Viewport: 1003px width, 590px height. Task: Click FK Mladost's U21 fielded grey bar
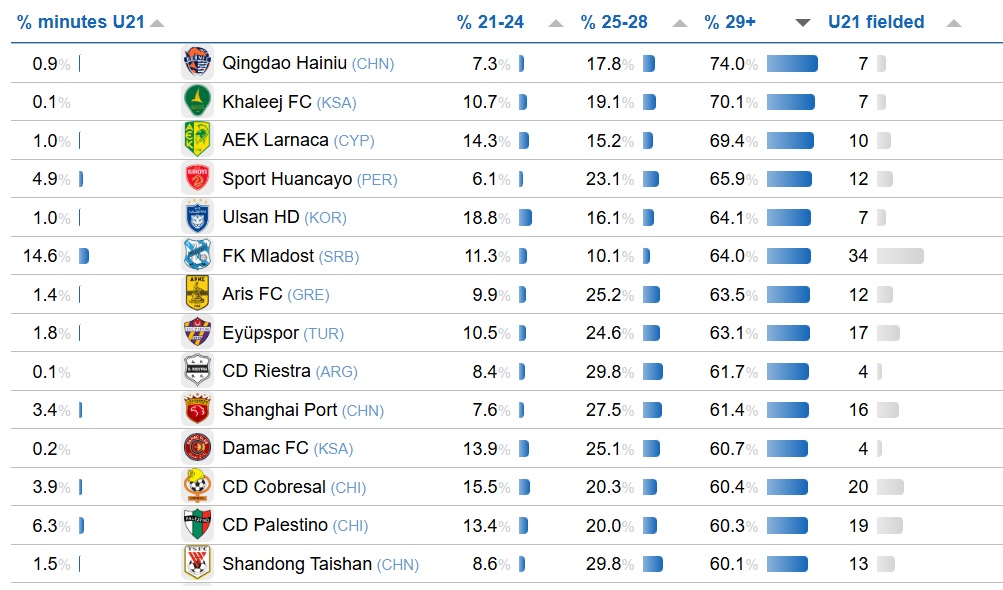pyautogui.click(x=900, y=256)
